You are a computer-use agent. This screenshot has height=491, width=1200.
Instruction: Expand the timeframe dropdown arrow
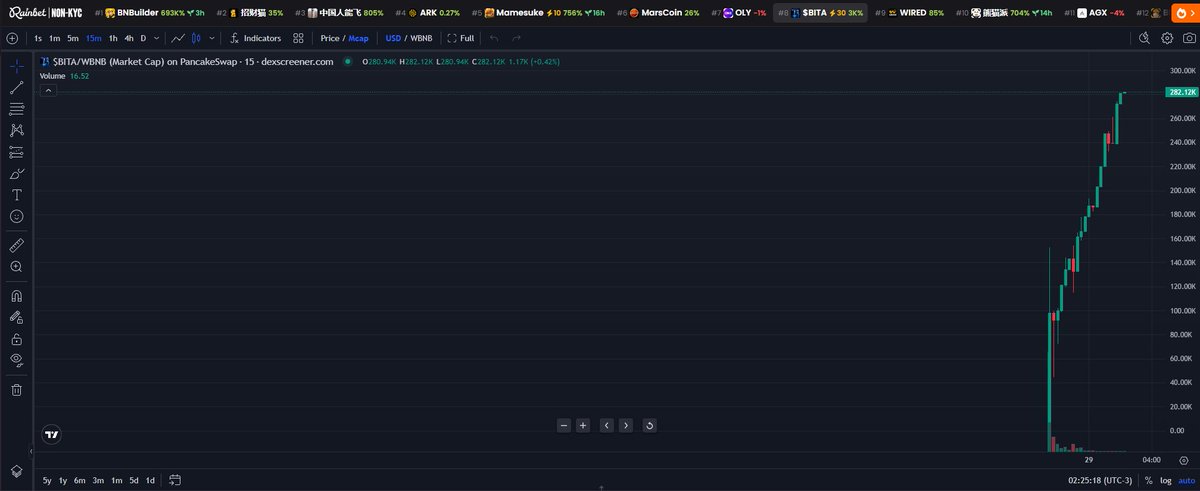pos(155,38)
